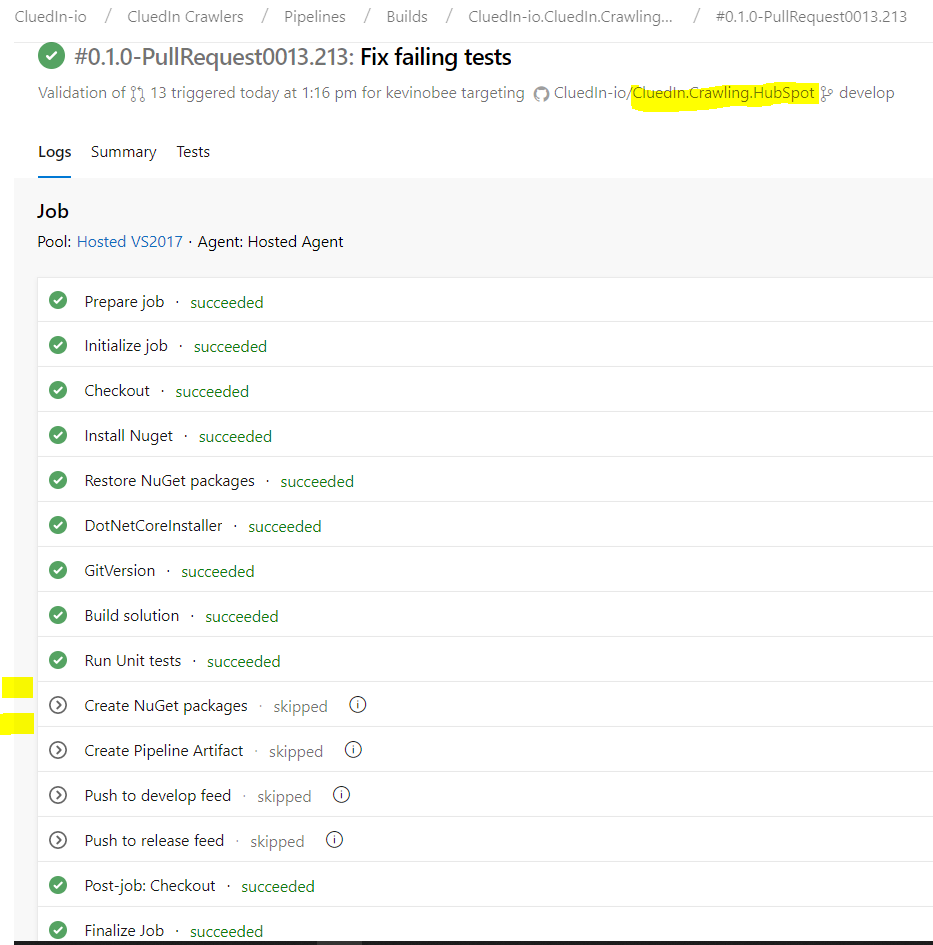Click the skipped icon for Create NuGet packages
The height and width of the screenshot is (945, 933).
tap(58, 705)
